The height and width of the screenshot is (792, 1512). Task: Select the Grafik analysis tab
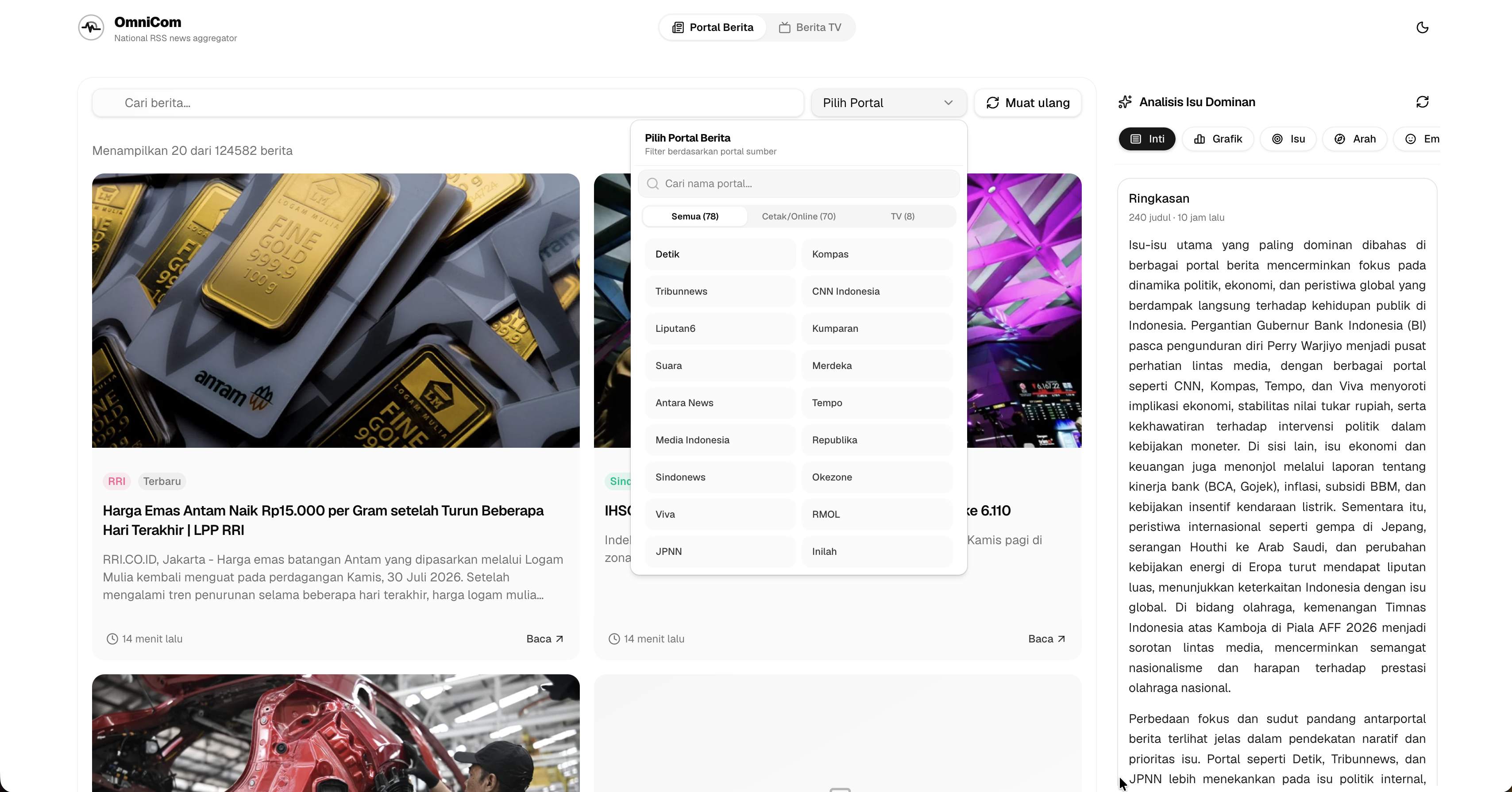[1218, 139]
